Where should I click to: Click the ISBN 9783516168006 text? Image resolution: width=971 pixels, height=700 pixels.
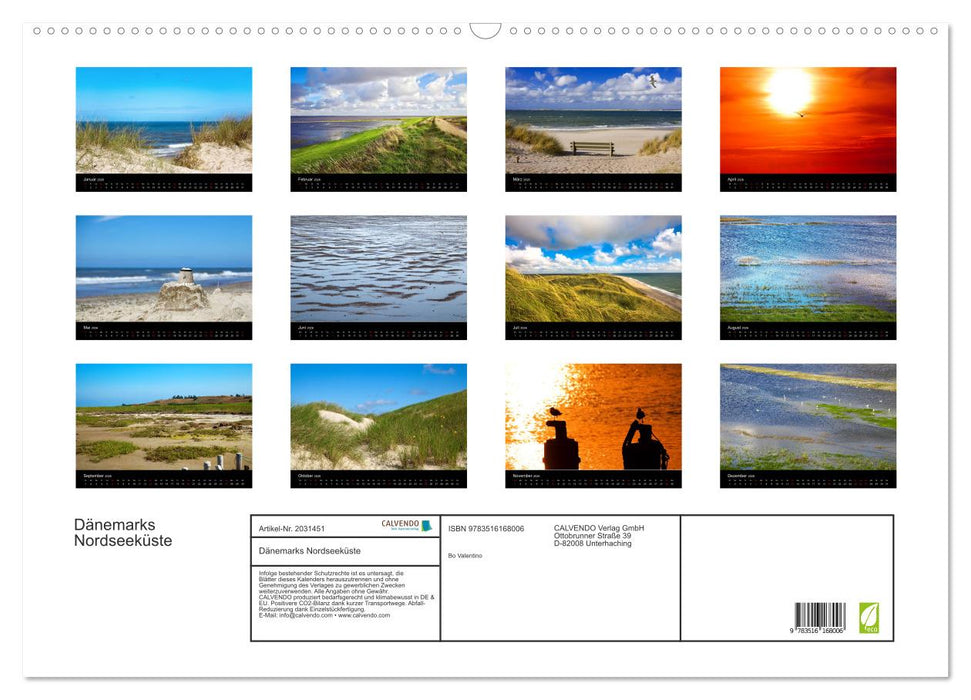(486, 528)
